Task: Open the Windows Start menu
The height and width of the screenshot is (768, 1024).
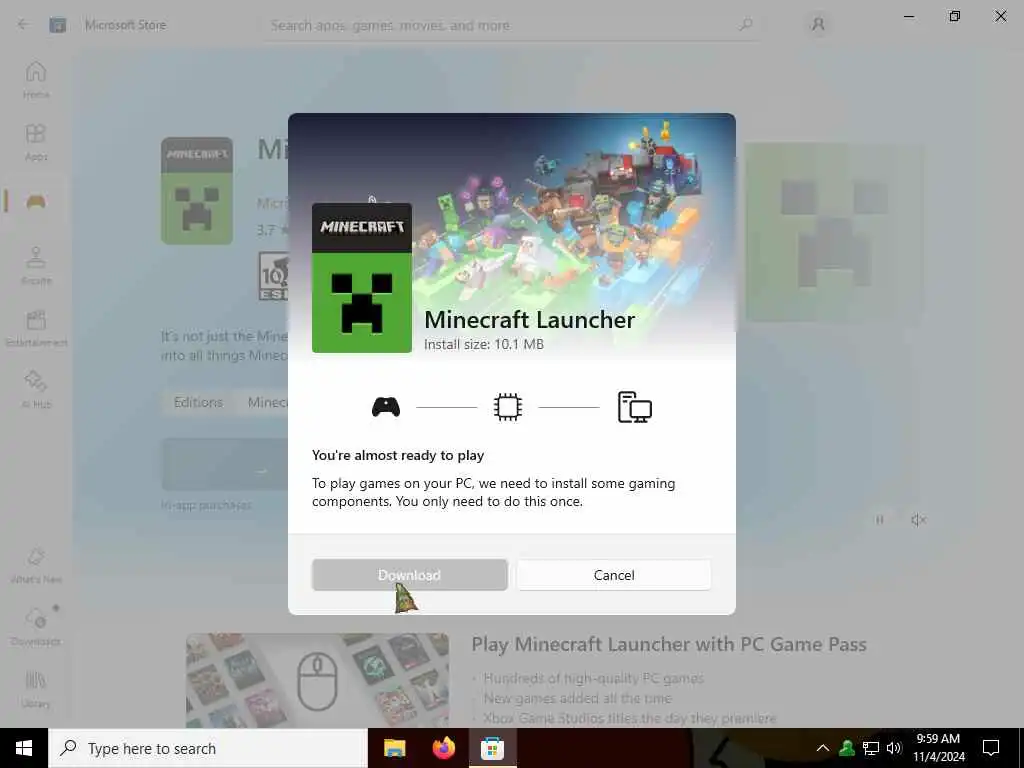Action: [24, 748]
